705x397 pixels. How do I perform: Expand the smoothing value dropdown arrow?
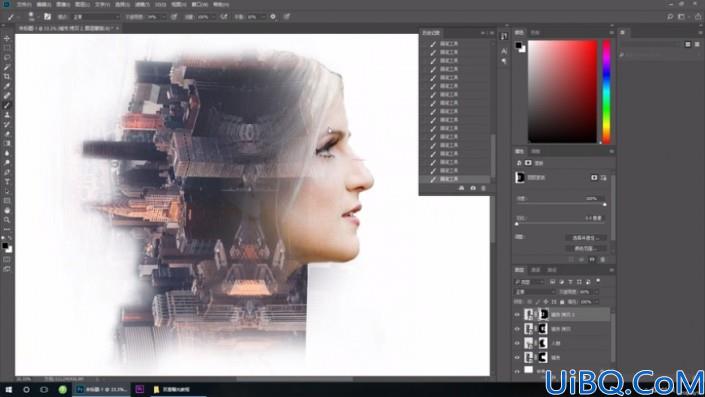(263, 17)
